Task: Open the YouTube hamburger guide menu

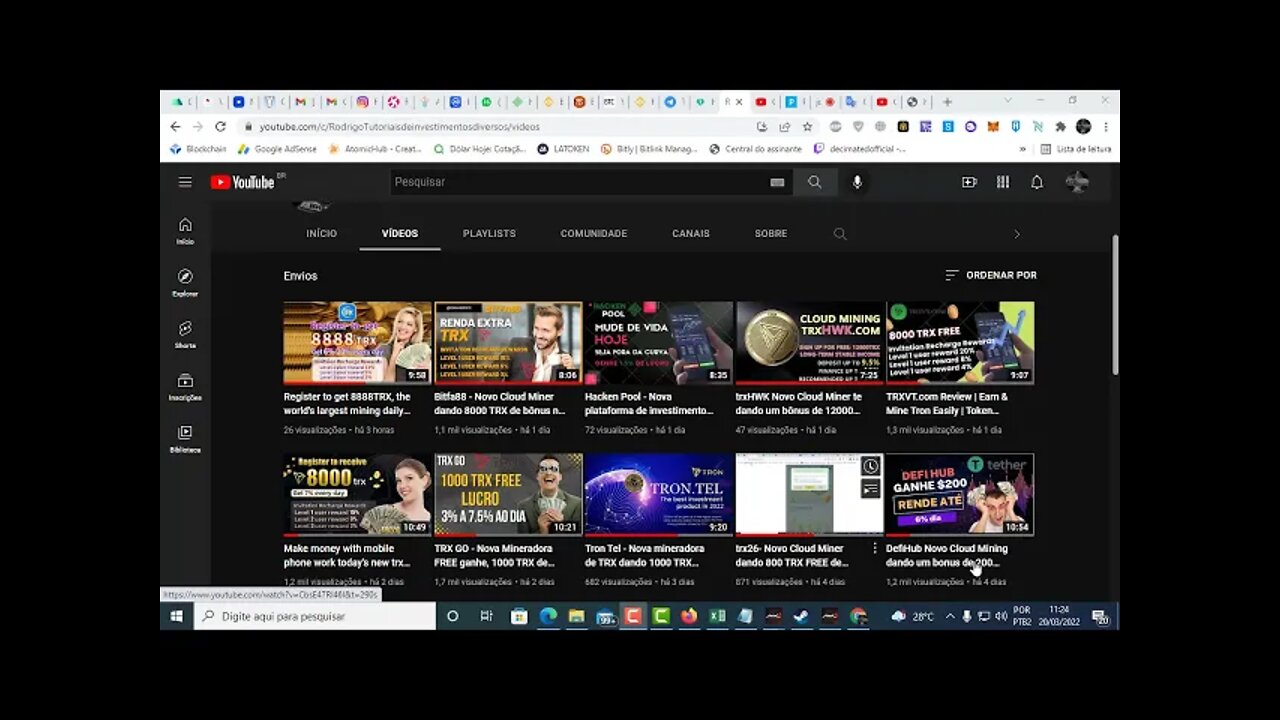Action: coord(185,182)
